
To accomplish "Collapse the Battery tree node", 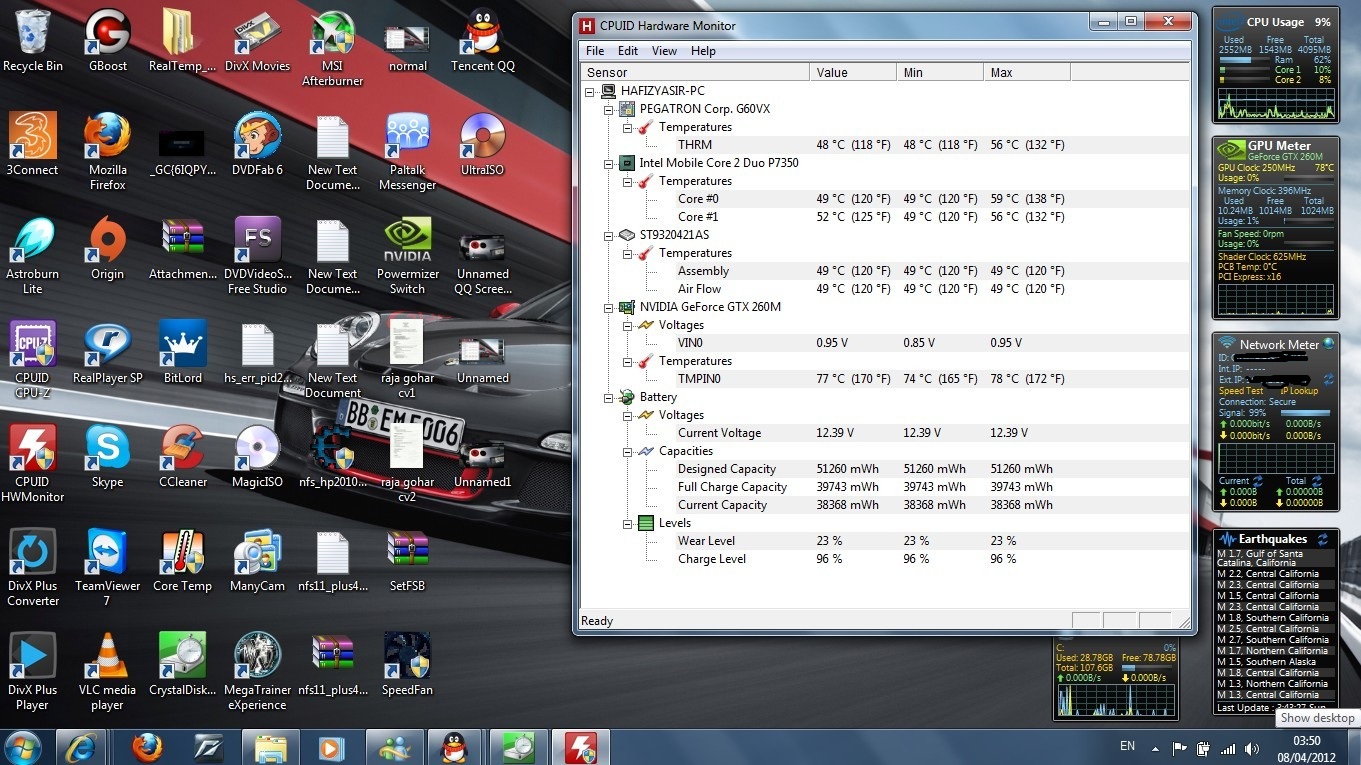I will pyautogui.click(x=609, y=397).
